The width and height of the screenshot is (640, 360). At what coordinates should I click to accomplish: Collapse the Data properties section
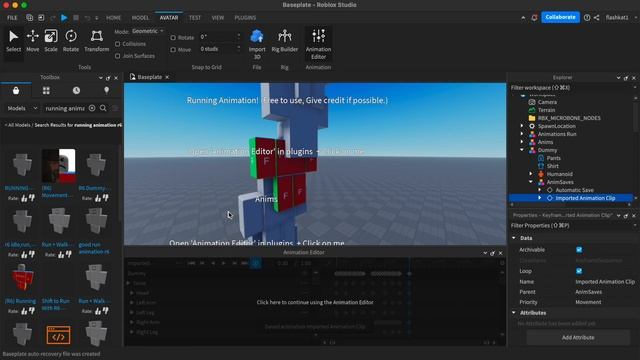pyautogui.click(x=514, y=238)
